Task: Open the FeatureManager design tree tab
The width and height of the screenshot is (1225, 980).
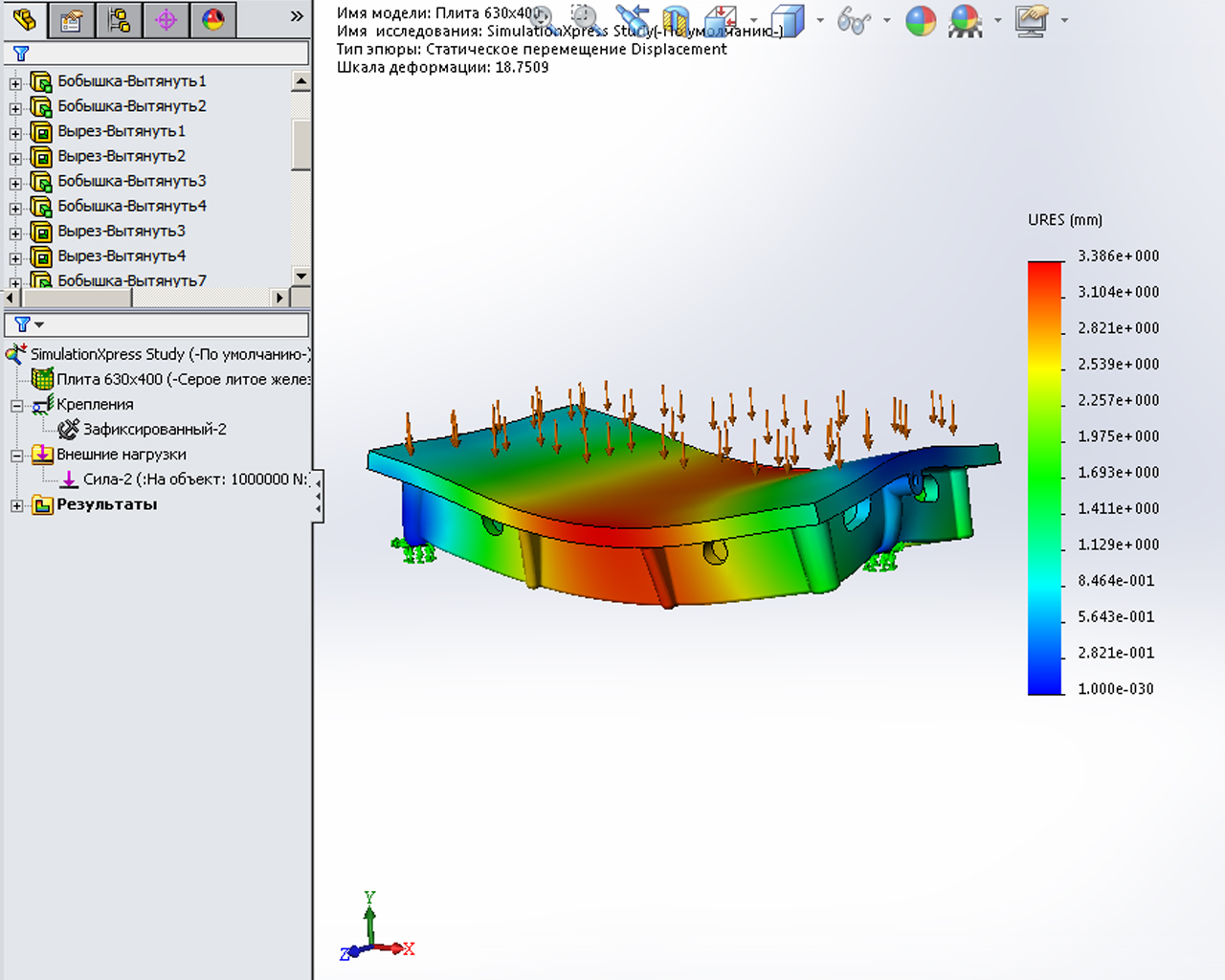Action: 25,19
